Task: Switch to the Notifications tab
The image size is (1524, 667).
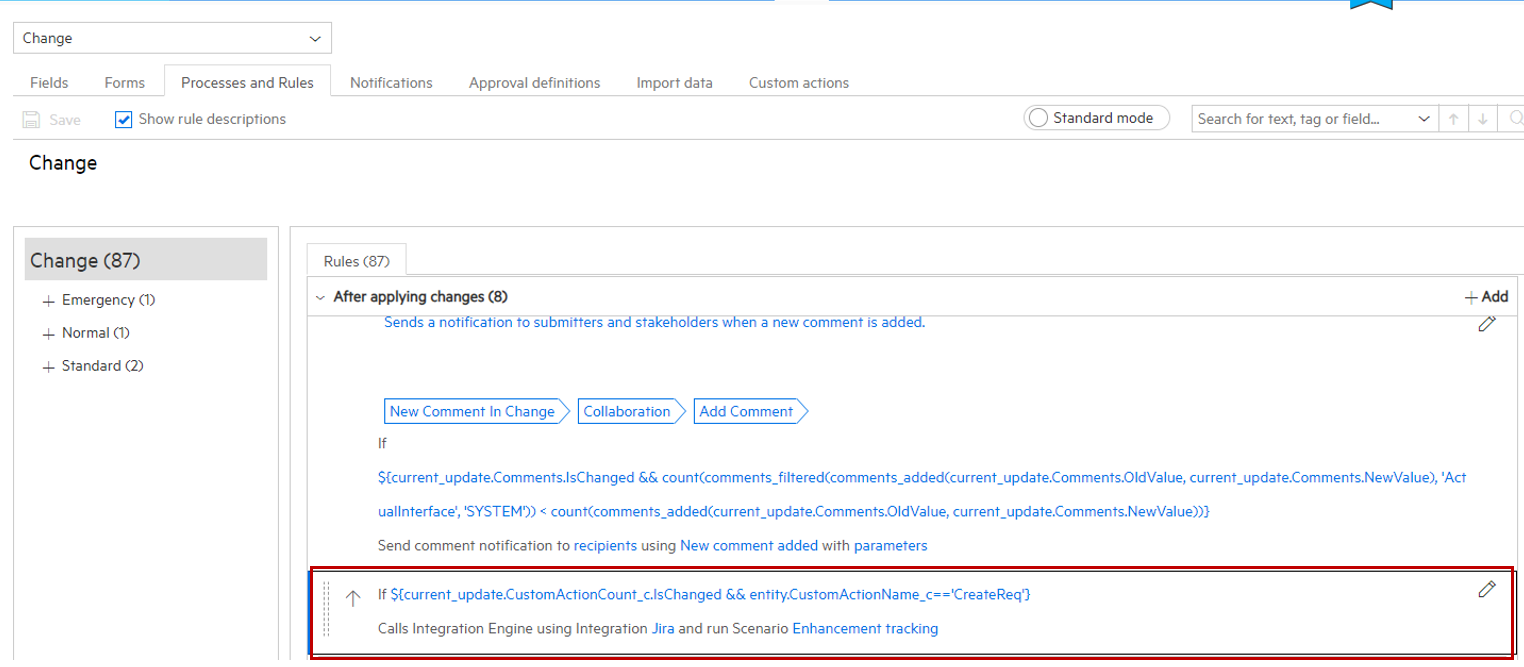Action: (390, 83)
